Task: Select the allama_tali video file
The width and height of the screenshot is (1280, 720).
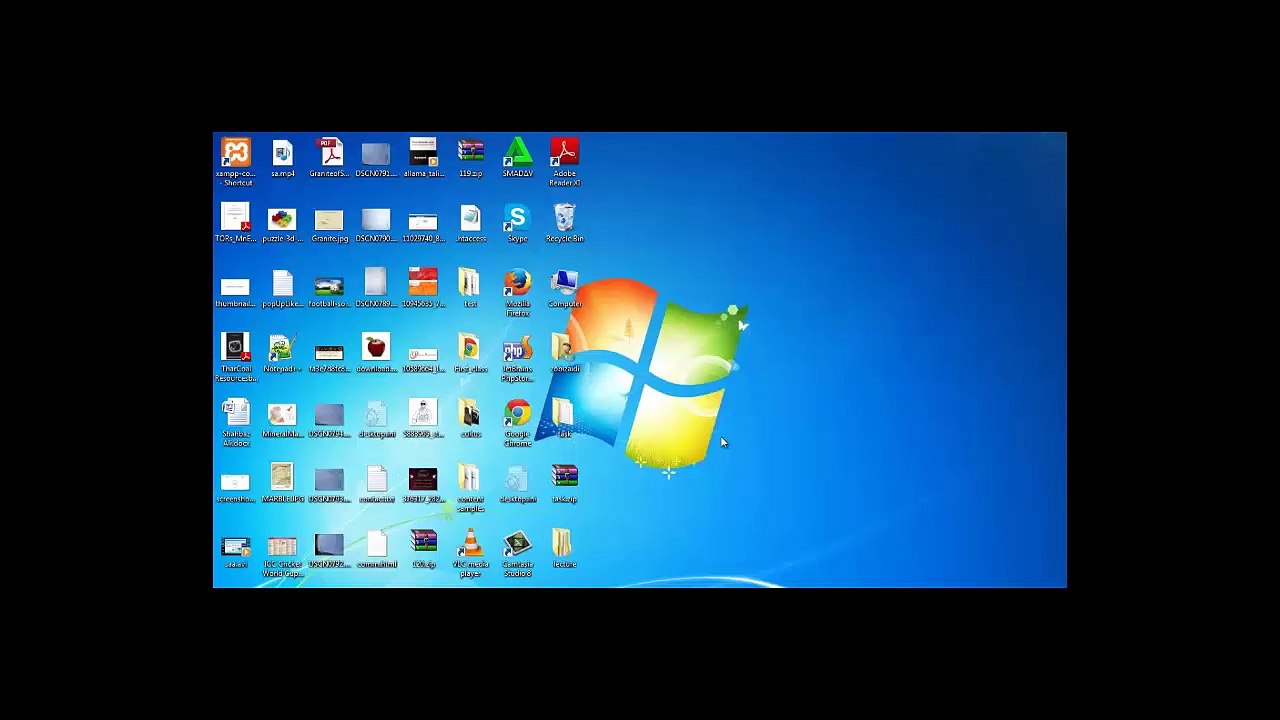Action: tap(423, 153)
